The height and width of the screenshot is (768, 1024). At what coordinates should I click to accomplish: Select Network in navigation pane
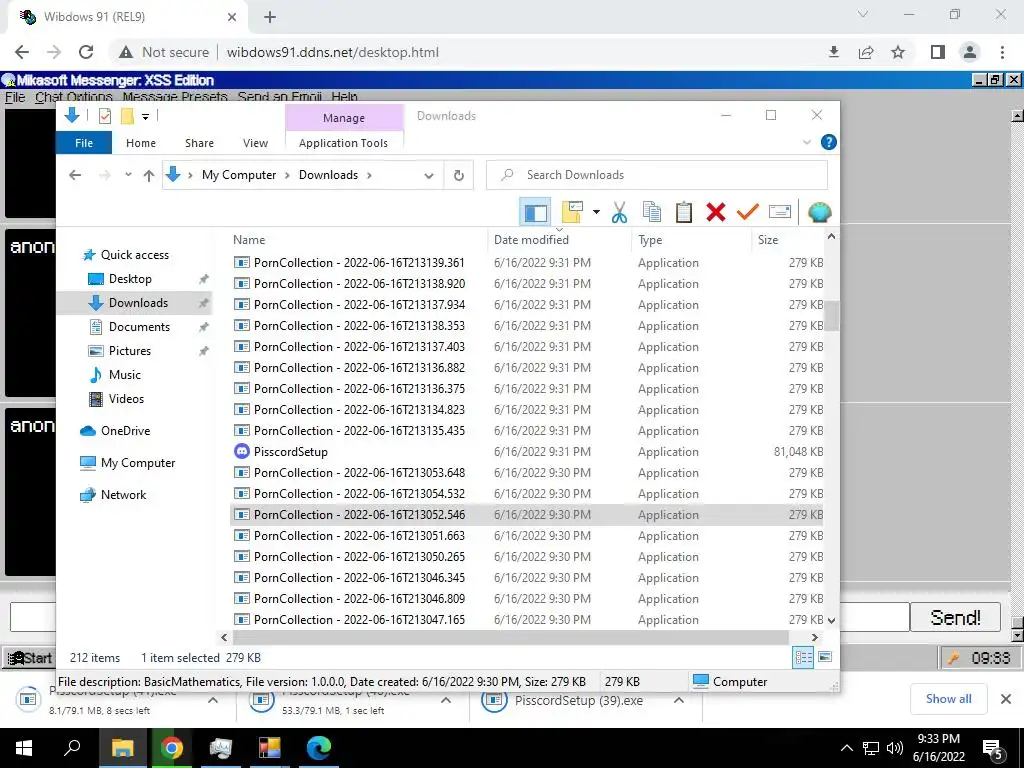point(123,495)
